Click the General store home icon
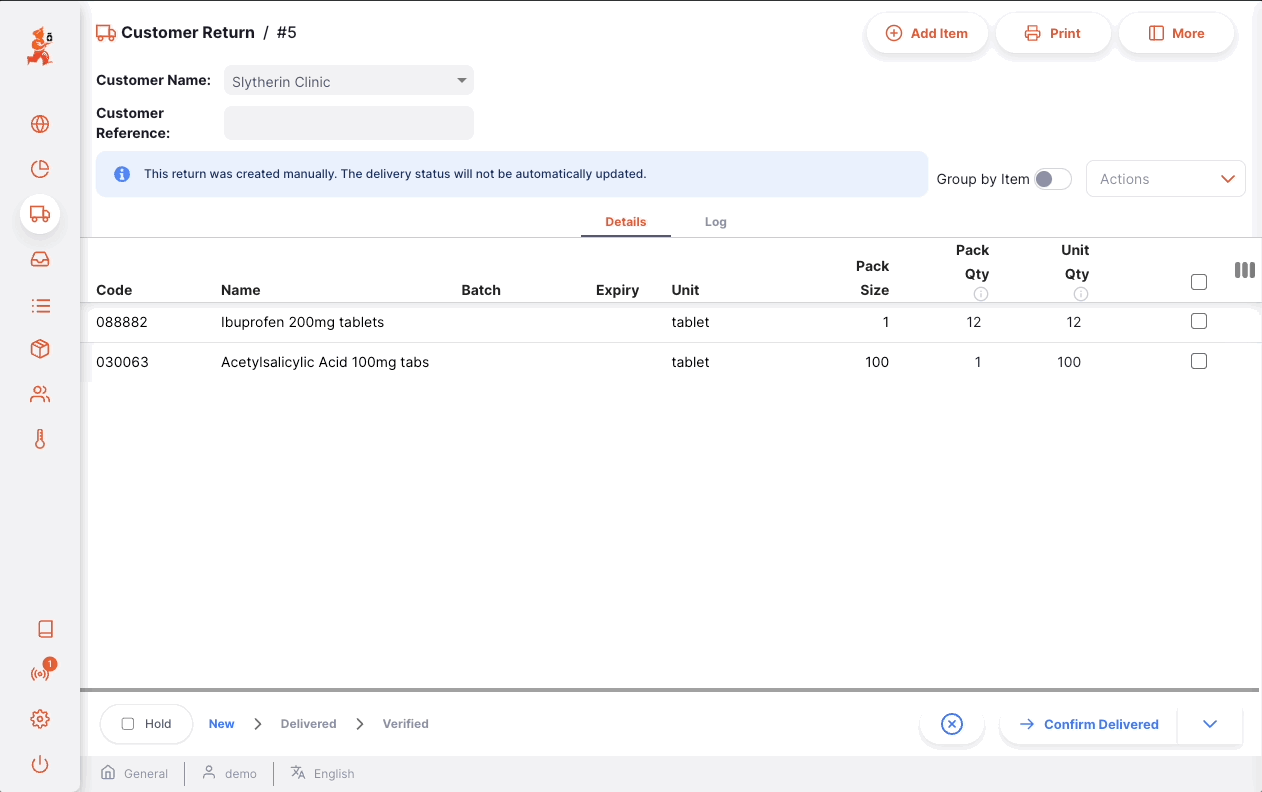This screenshot has height=792, width=1262. coord(108,773)
